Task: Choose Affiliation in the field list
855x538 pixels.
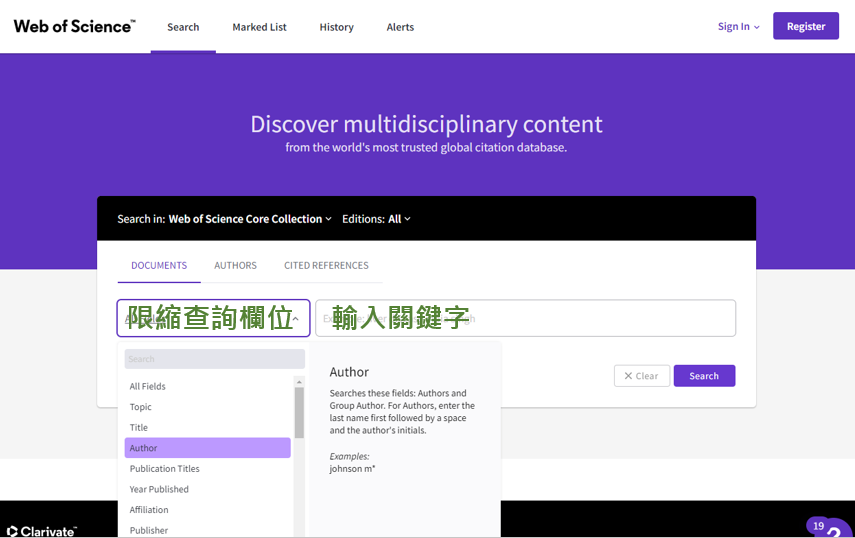Action: (207, 510)
